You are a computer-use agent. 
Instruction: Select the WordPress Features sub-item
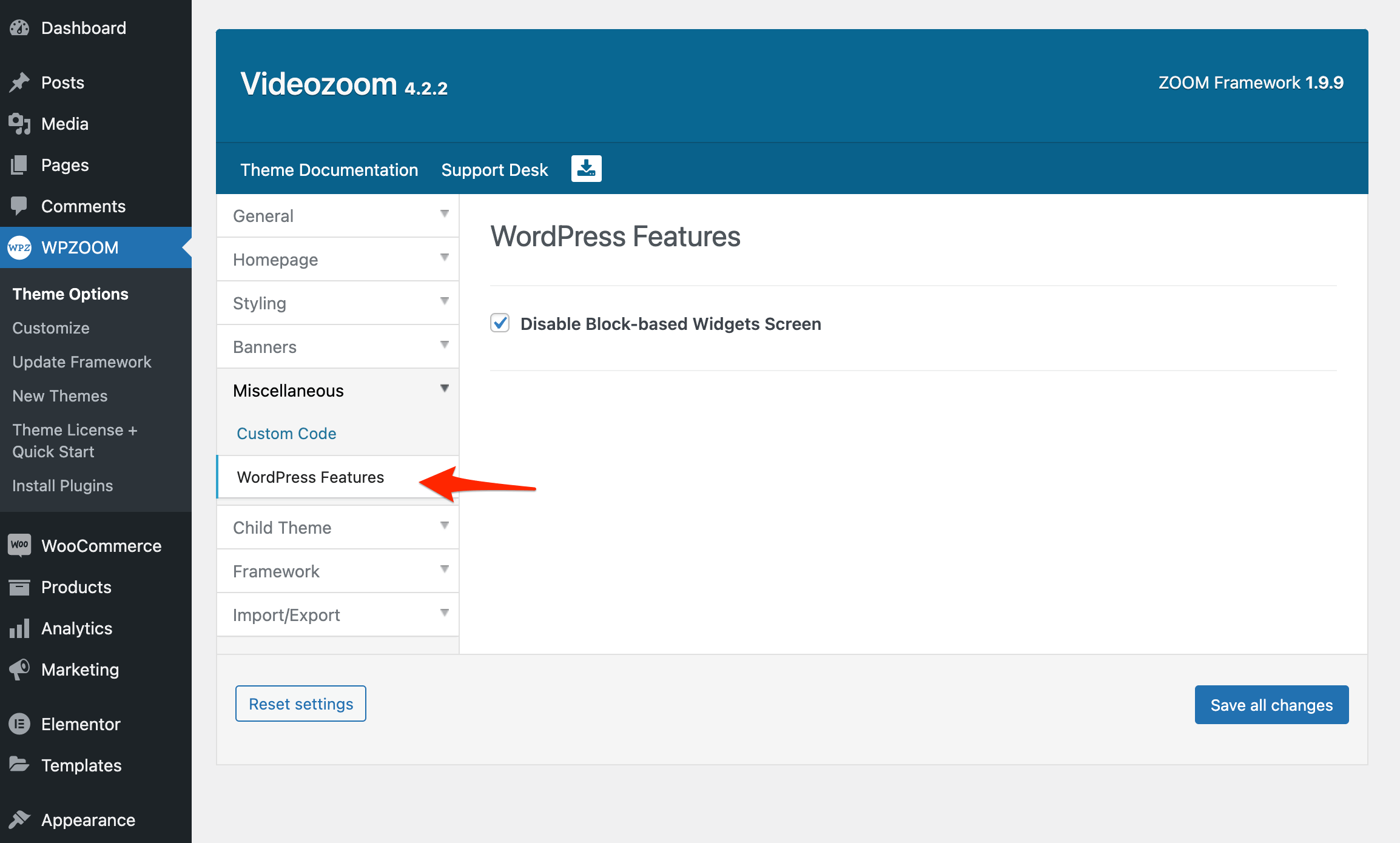point(310,477)
